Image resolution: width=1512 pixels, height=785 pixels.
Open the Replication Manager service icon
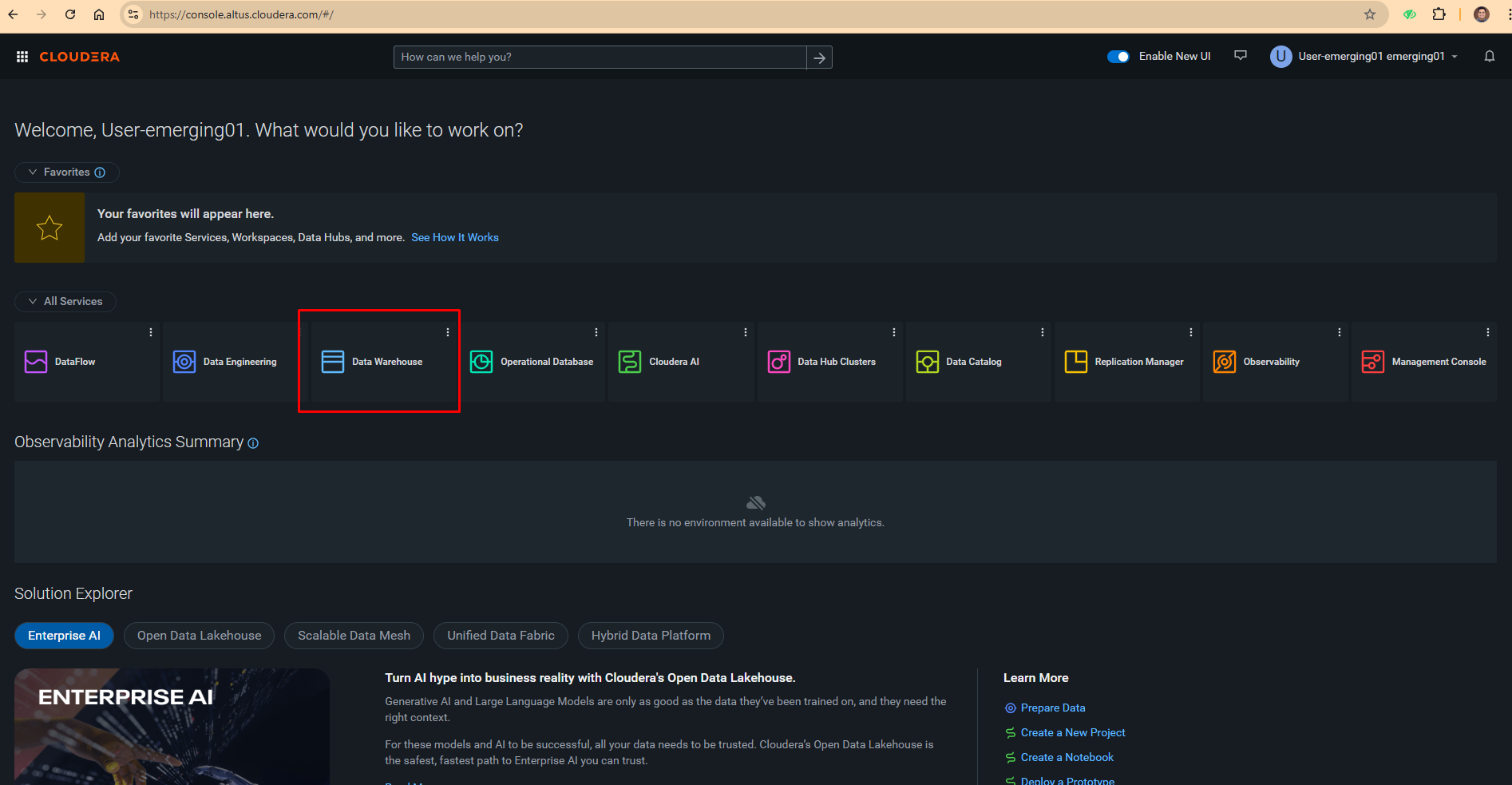pyautogui.click(x=1076, y=362)
